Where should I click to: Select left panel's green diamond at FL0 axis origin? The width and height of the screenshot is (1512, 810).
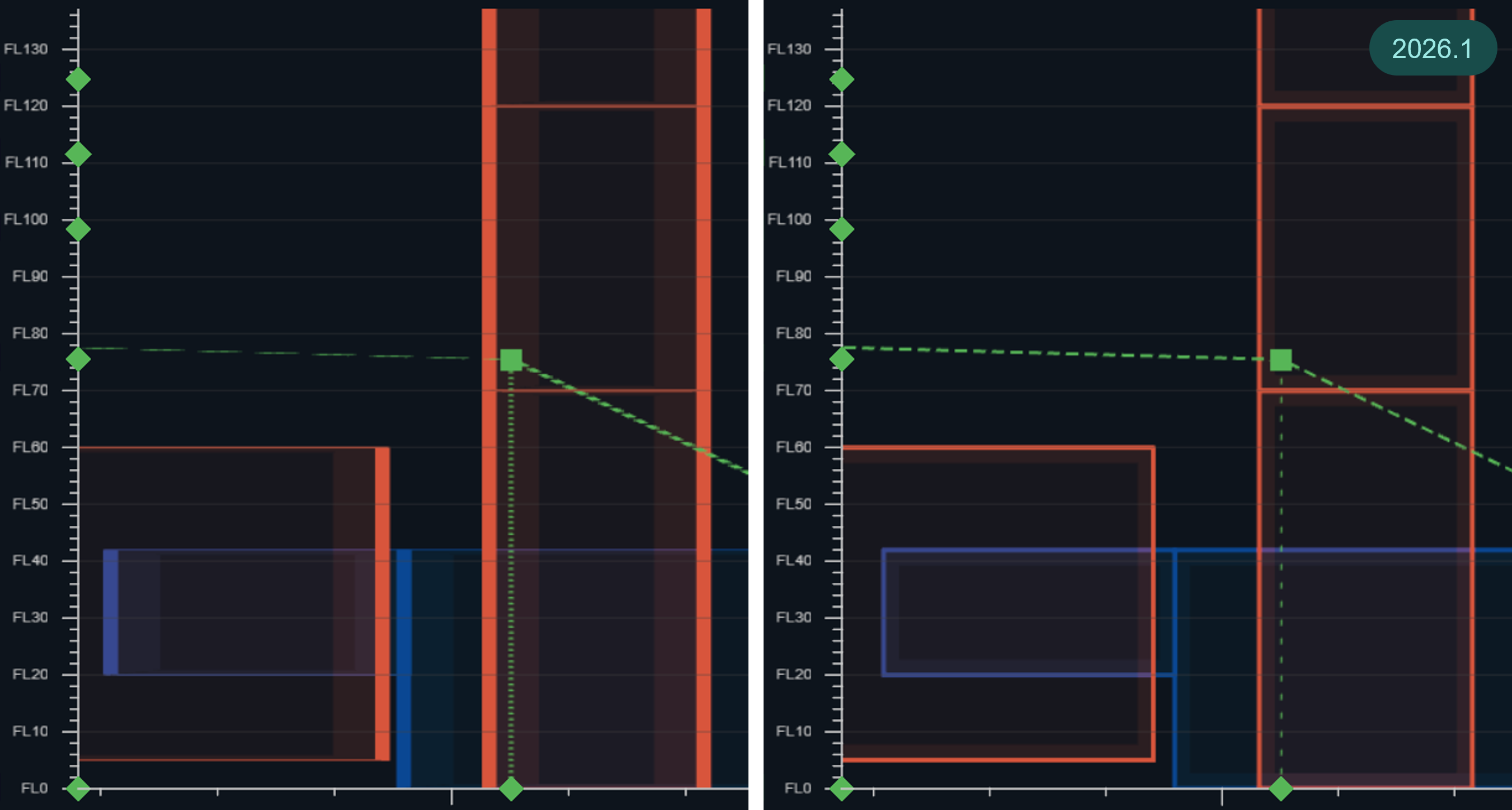point(78,788)
